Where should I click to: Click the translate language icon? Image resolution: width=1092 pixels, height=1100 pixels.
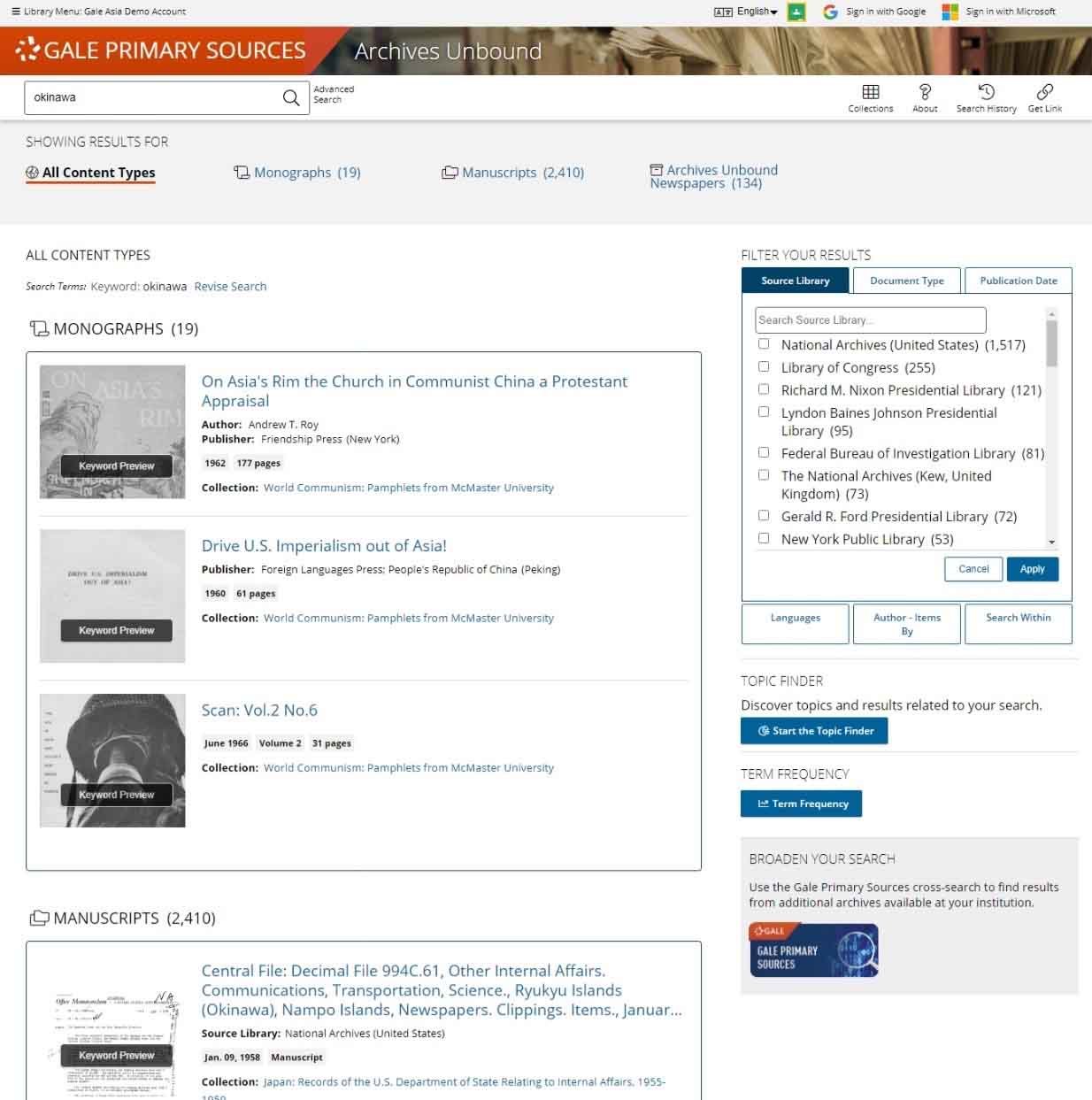coord(723,12)
